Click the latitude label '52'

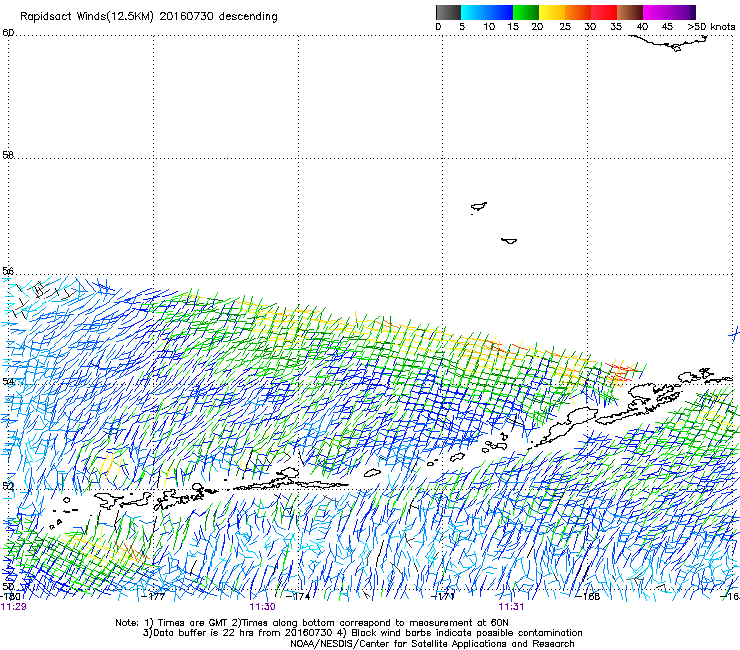(8, 486)
